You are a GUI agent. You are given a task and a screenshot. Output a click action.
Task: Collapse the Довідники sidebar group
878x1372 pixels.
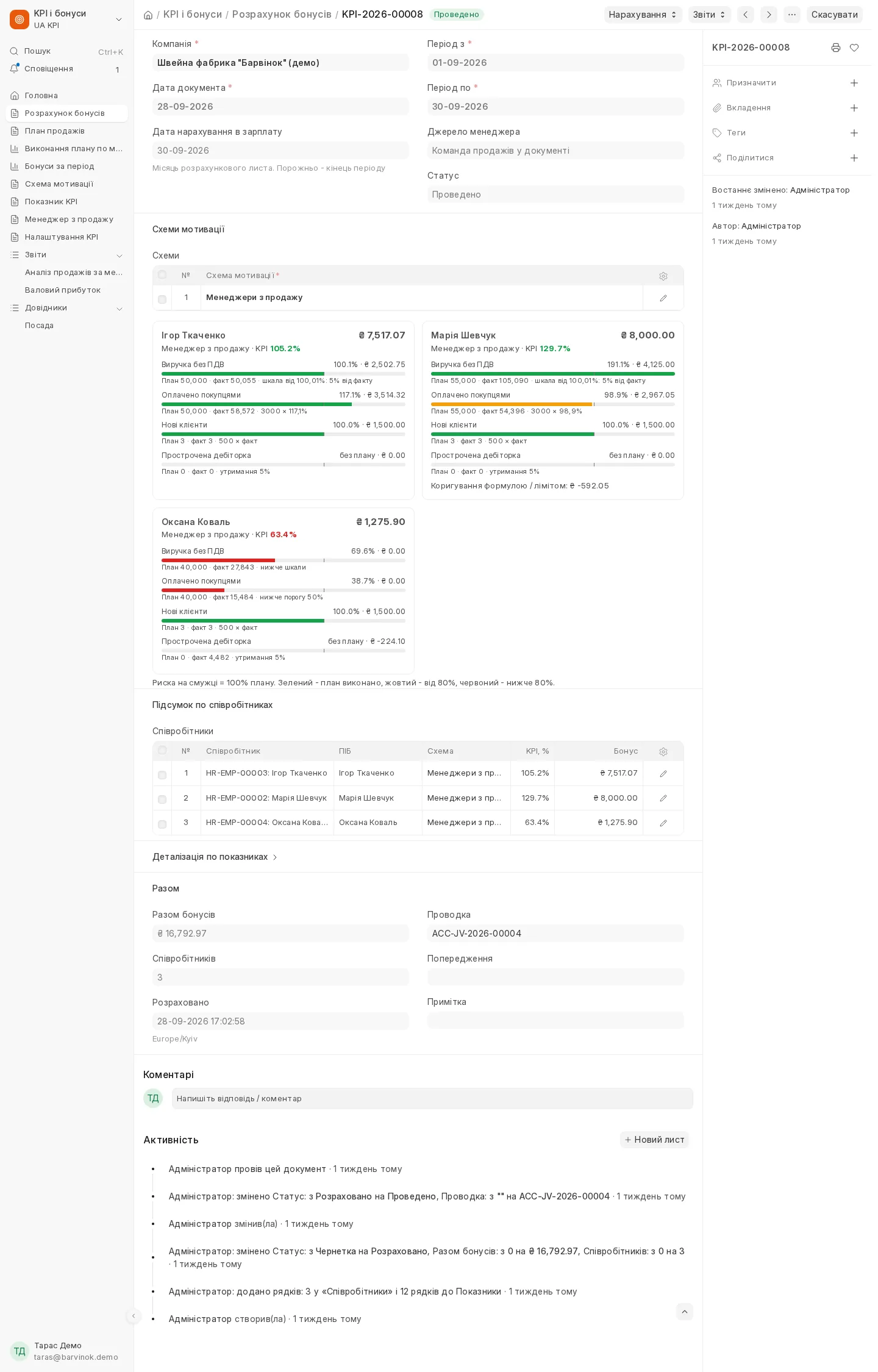pyautogui.click(x=120, y=309)
